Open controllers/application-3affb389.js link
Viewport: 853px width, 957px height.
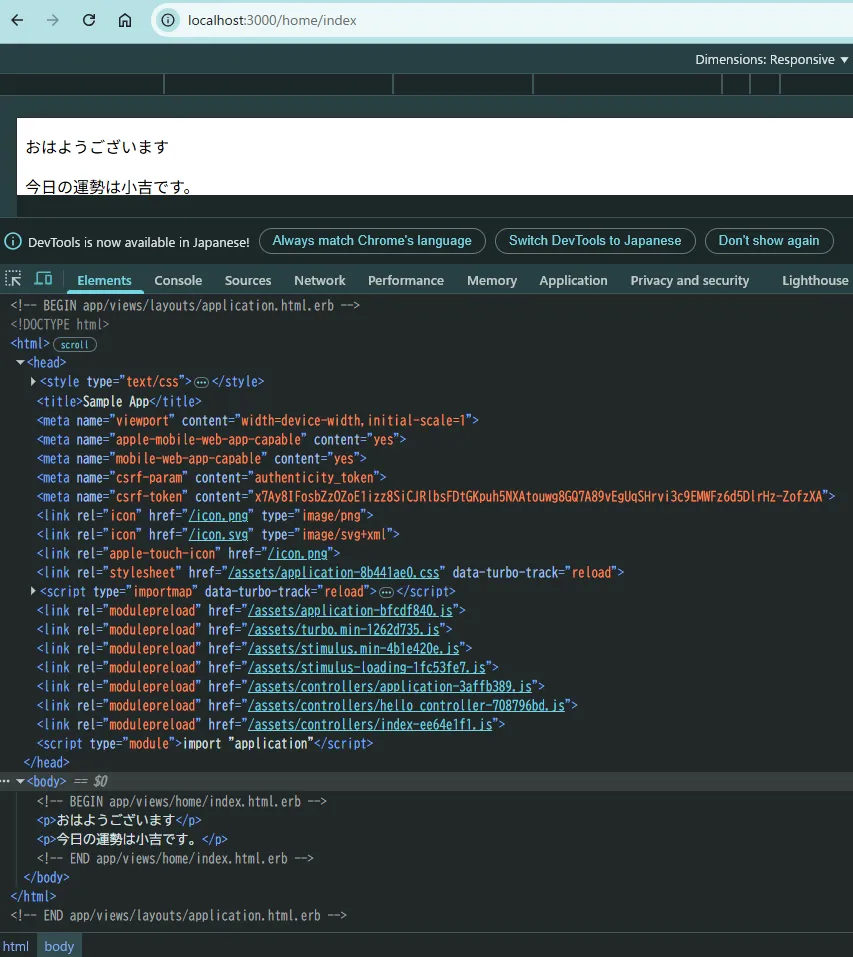coord(391,687)
